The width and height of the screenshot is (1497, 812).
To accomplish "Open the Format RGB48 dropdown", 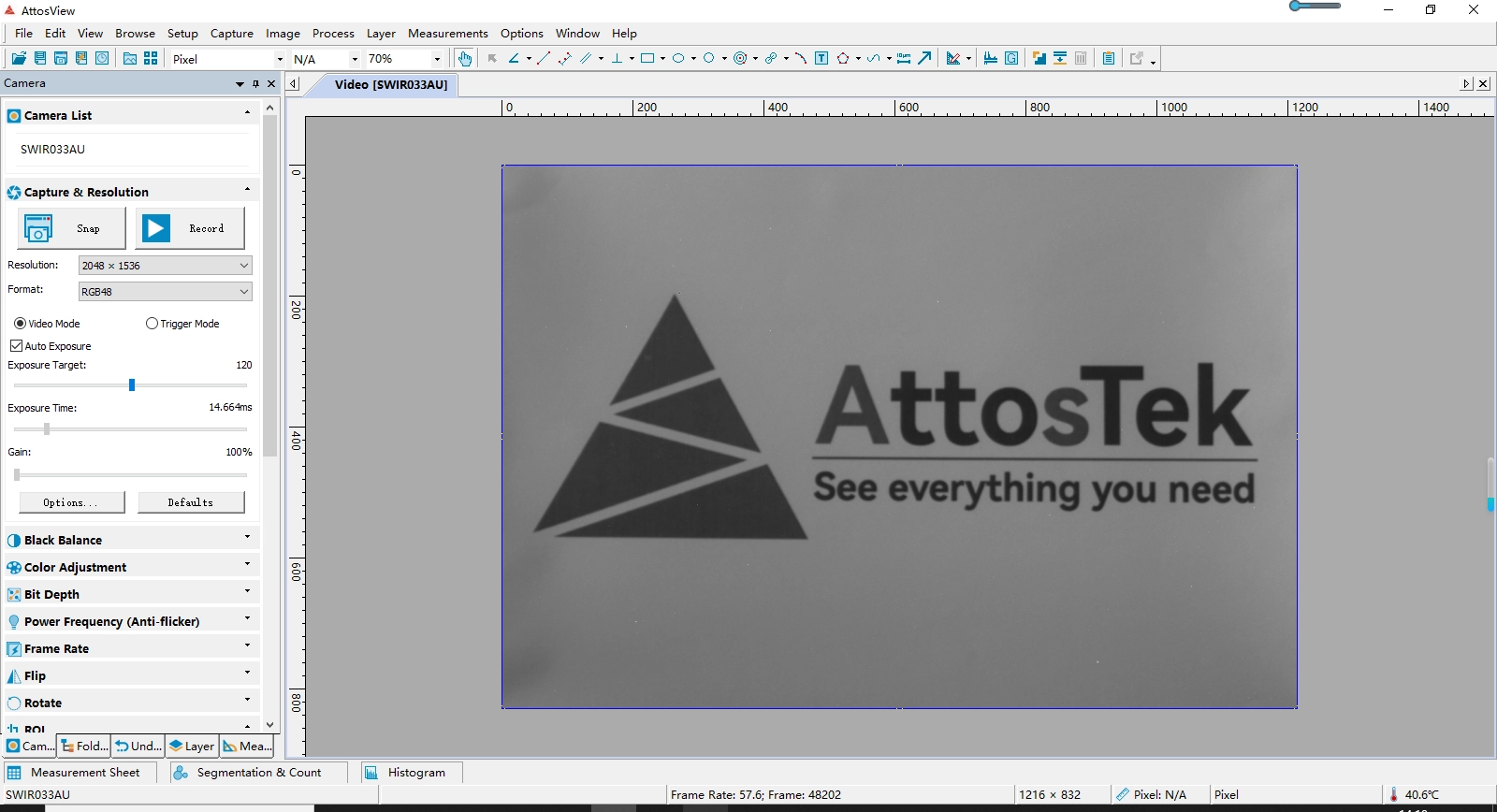I will (x=165, y=292).
